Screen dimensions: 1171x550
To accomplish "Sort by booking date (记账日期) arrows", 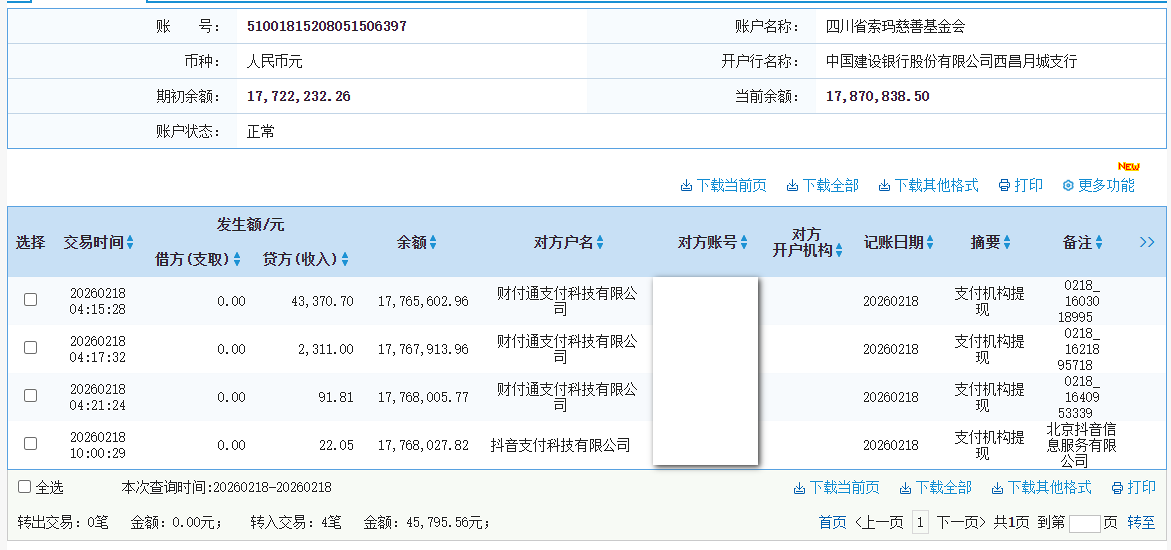I will 930,243.
